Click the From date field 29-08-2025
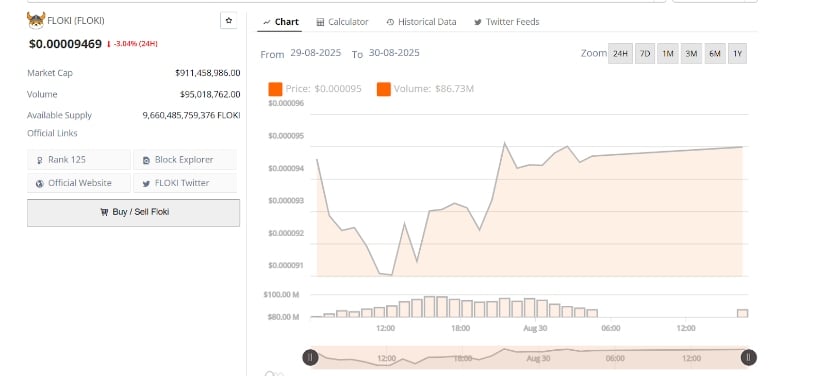The height and width of the screenshot is (376, 825). point(316,53)
